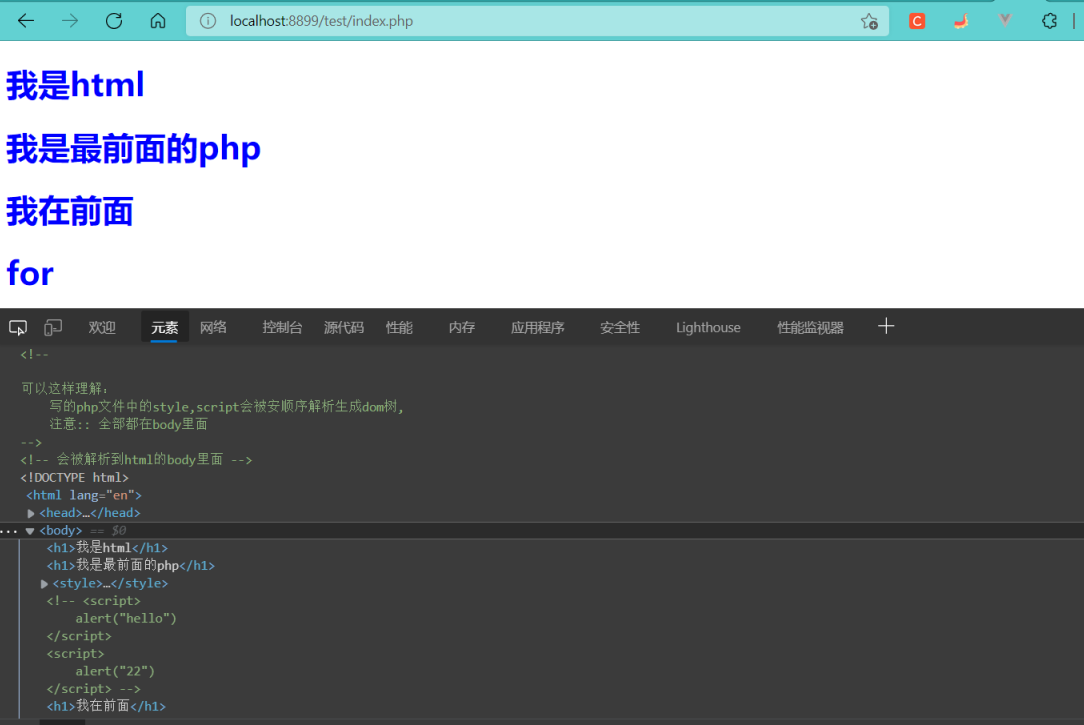
Task: Activate the inspect element picker
Action: click(x=18, y=328)
